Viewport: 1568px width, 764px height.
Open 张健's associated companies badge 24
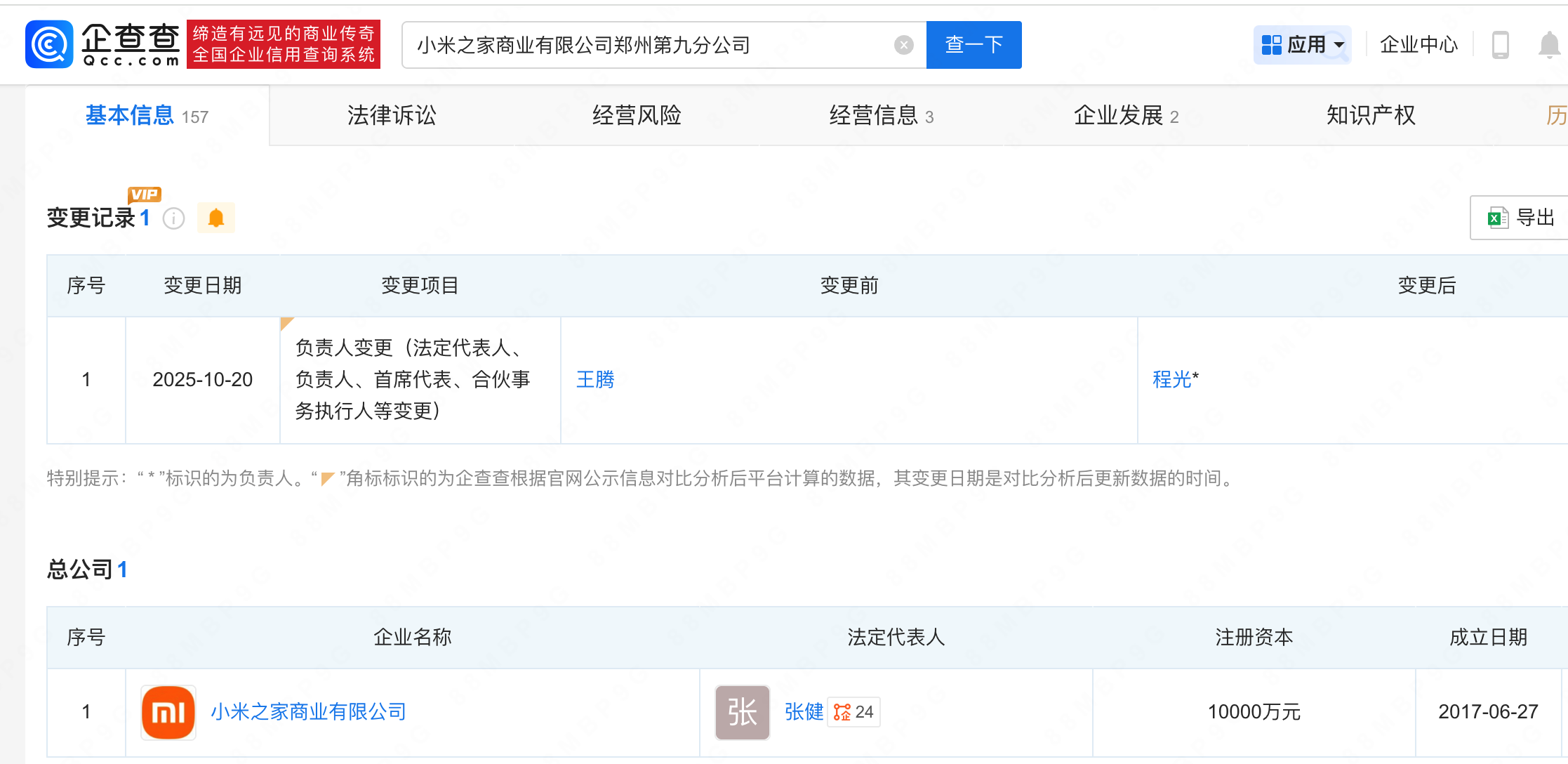click(853, 712)
